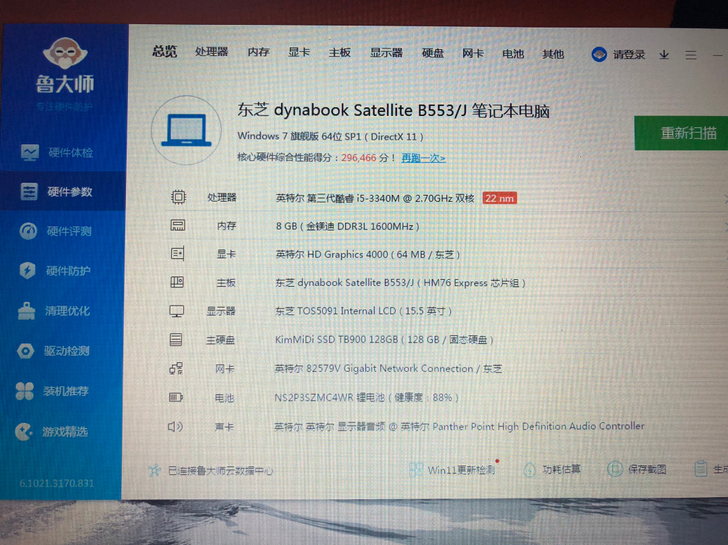Click the motherboard icon
The width and height of the screenshot is (728, 545).
pyautogui.click(x=177, y=282)
